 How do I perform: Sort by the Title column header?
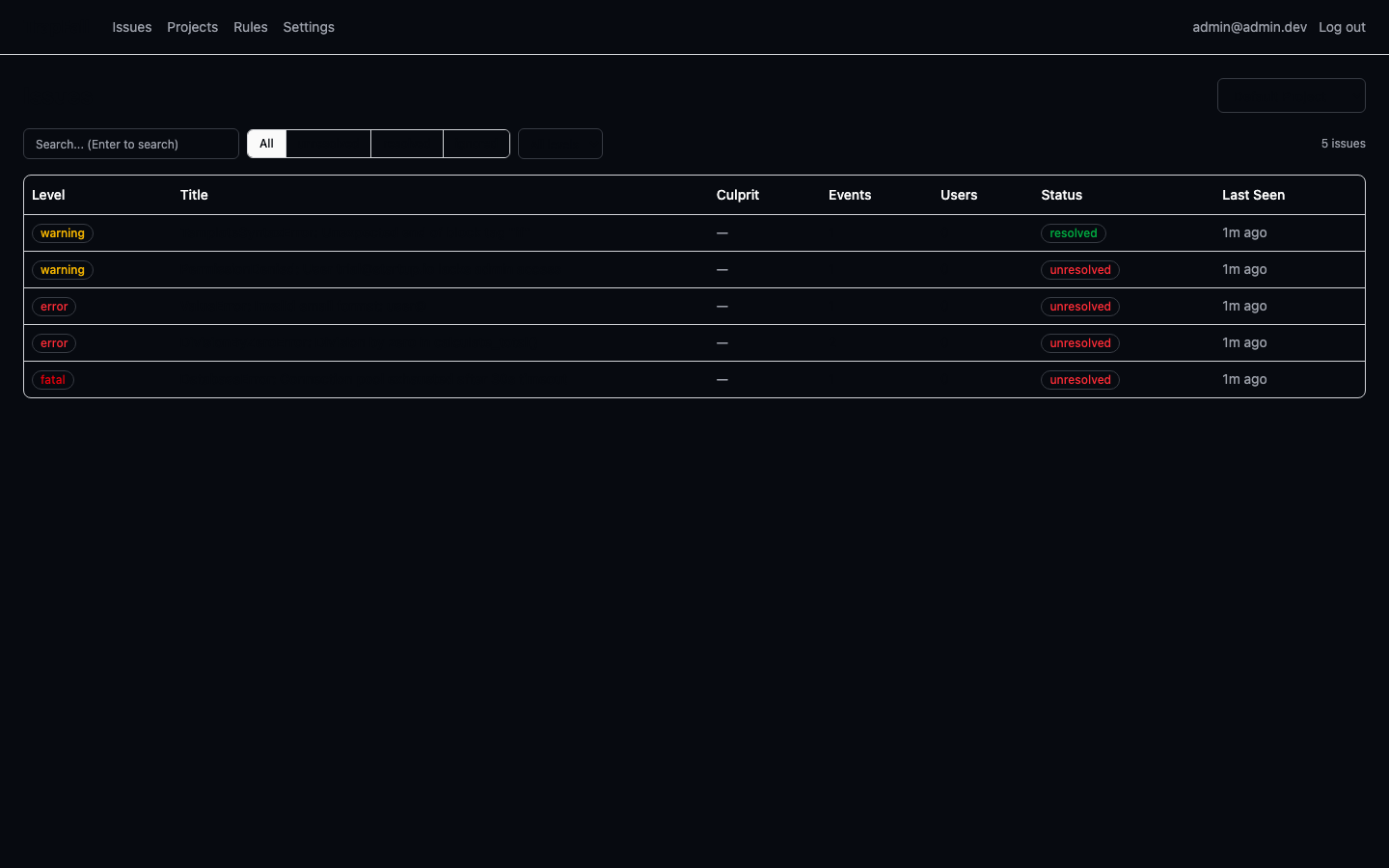(194, 195)
